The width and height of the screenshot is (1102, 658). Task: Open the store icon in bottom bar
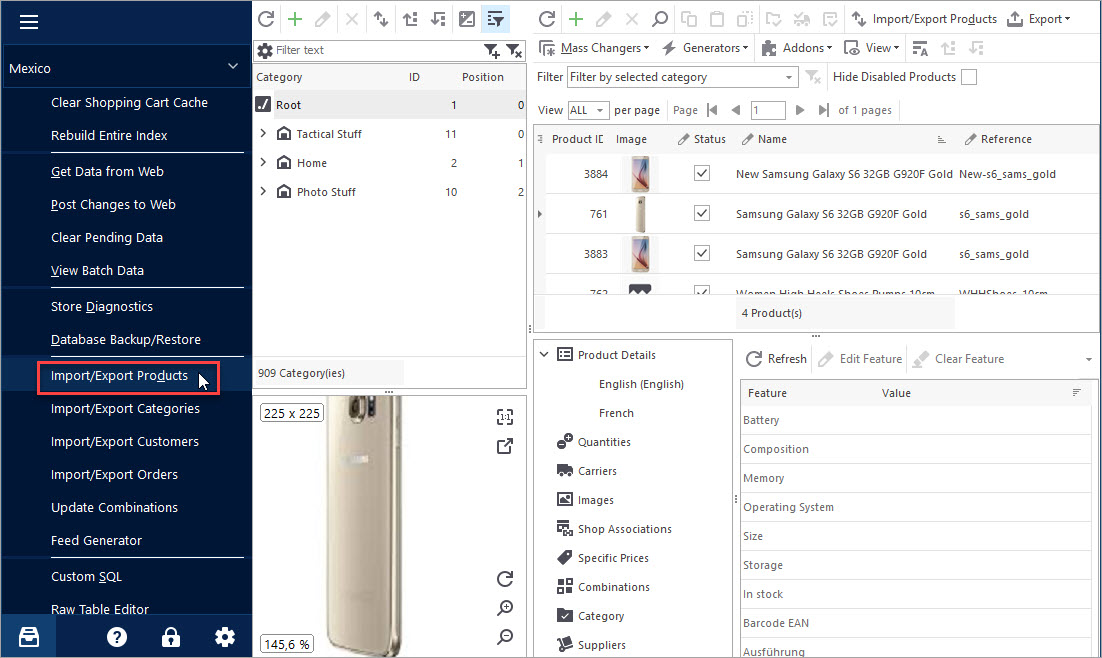[x=29, y=637]
